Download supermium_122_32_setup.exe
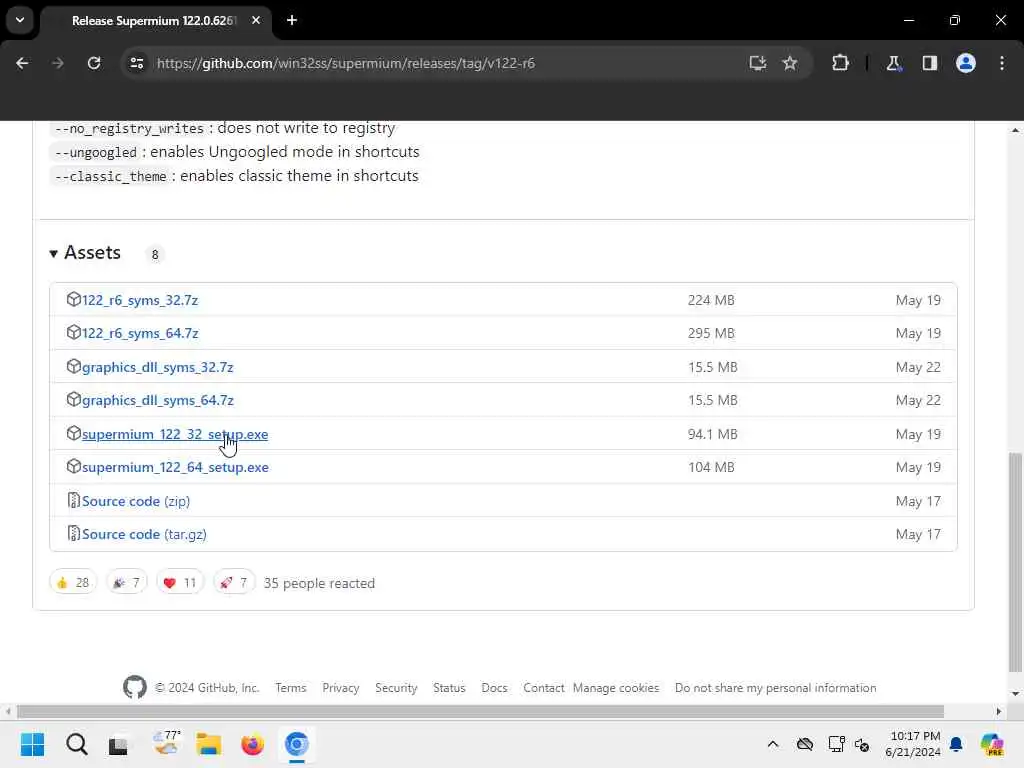Screen dimensions: 1024x768 [x=175, y=434]
